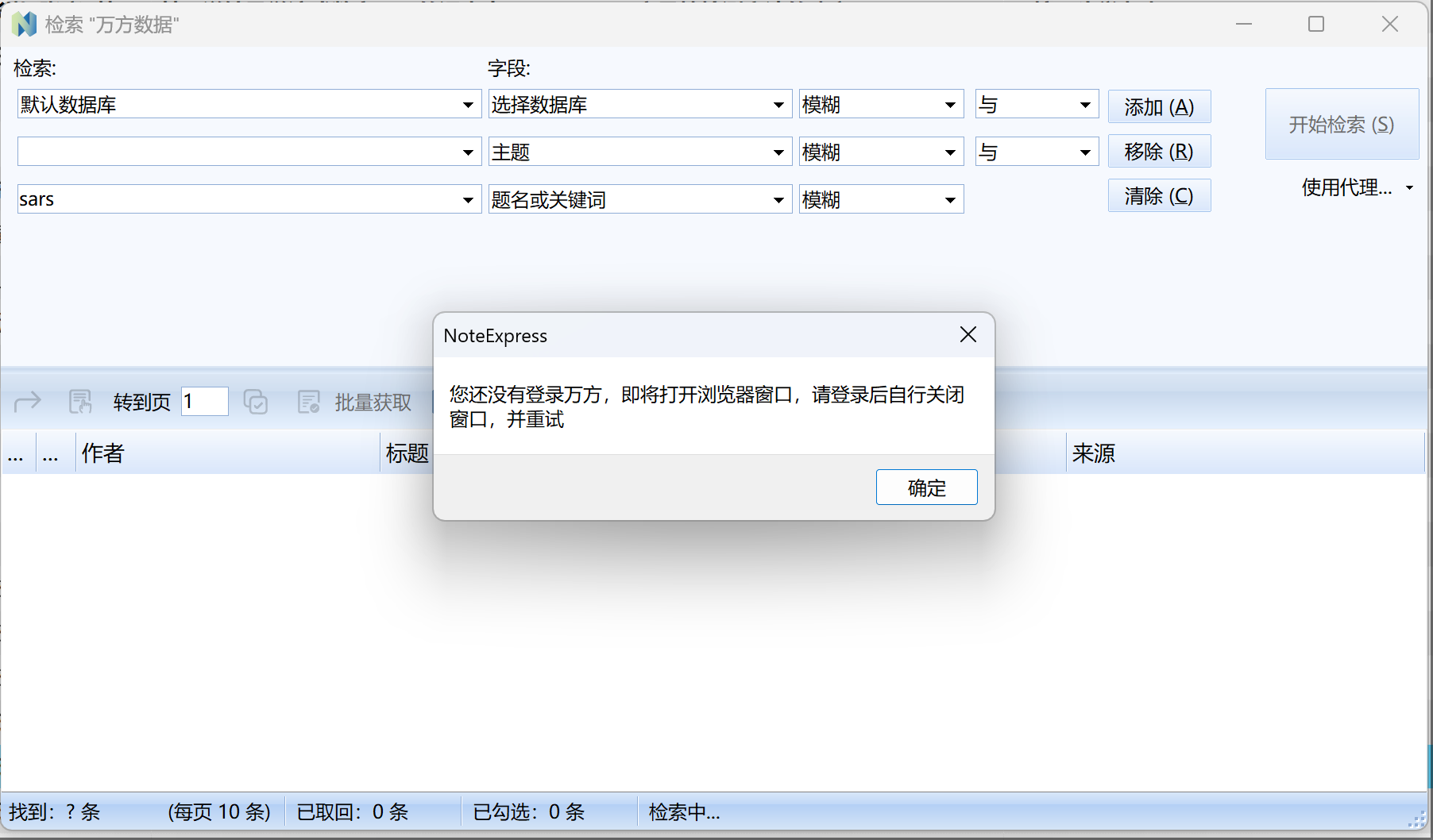Click the 移除 (R) button
This screenshot has height=840, width=1433.
[x=1159, y=151]
